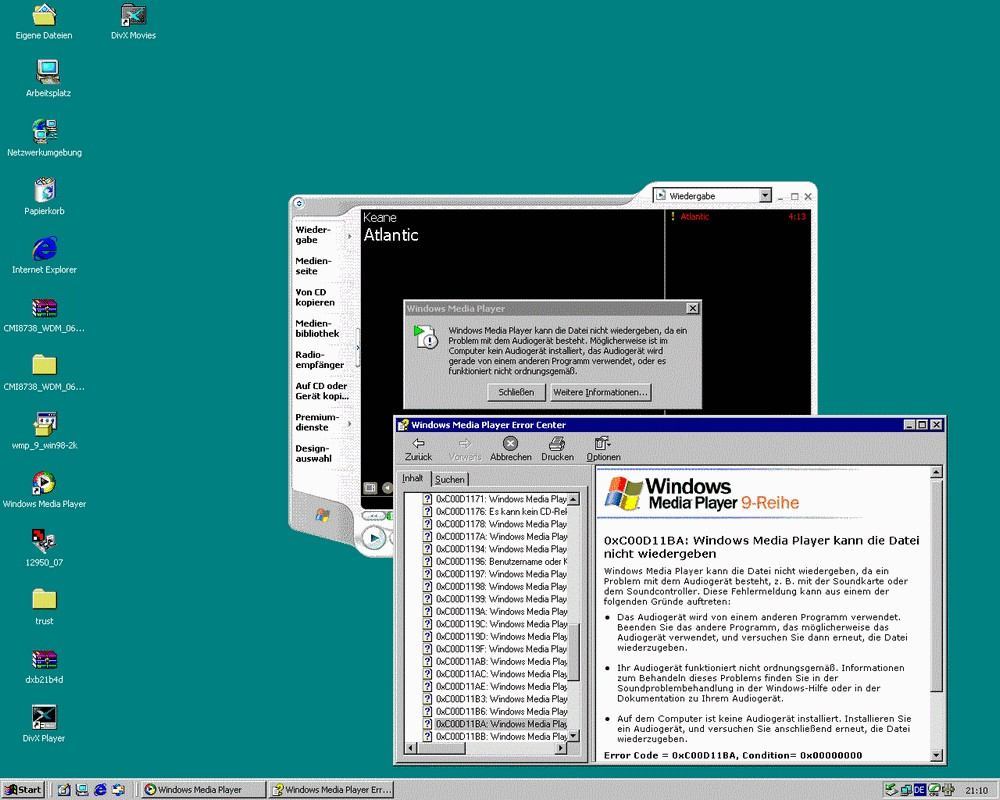Select the Internet Explorer desktop icon
This screenshot has height=800, width=1000.
click(x=44, y=255)
